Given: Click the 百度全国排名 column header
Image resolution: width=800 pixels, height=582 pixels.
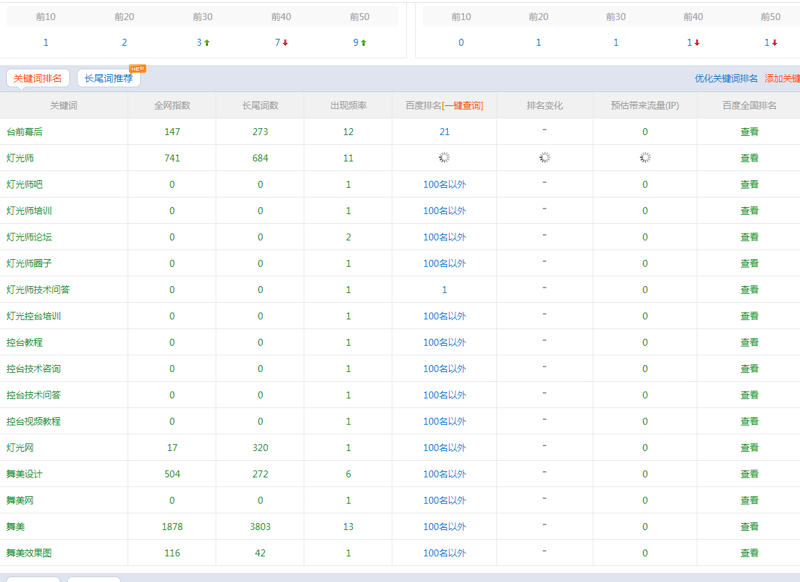Looking at the screenshot, I should [x=749, y=106].
